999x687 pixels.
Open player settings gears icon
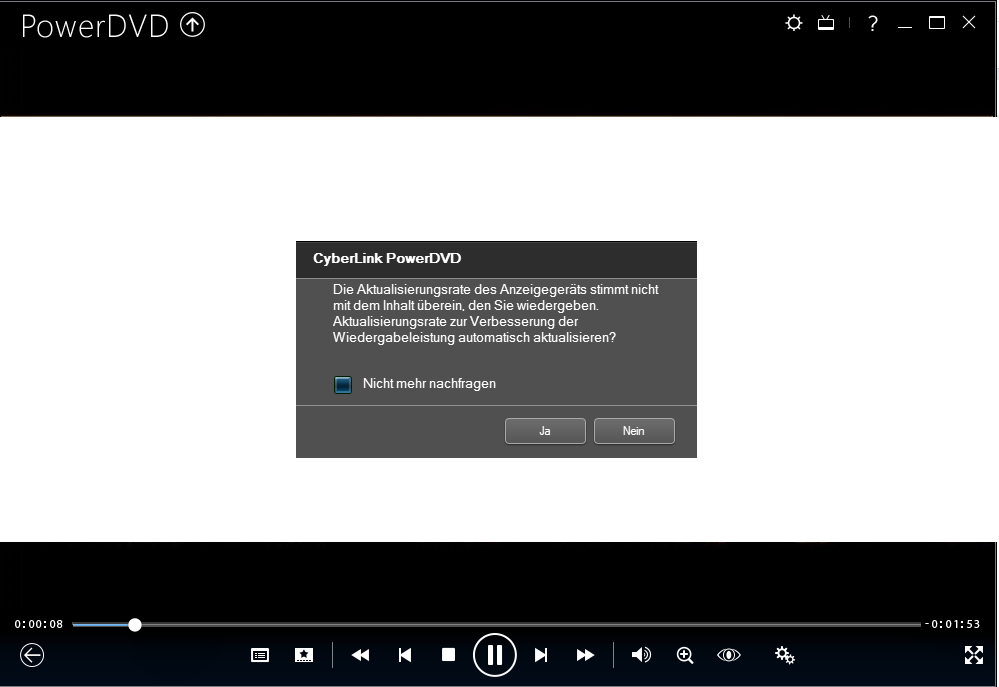click(x=784, y=655)
